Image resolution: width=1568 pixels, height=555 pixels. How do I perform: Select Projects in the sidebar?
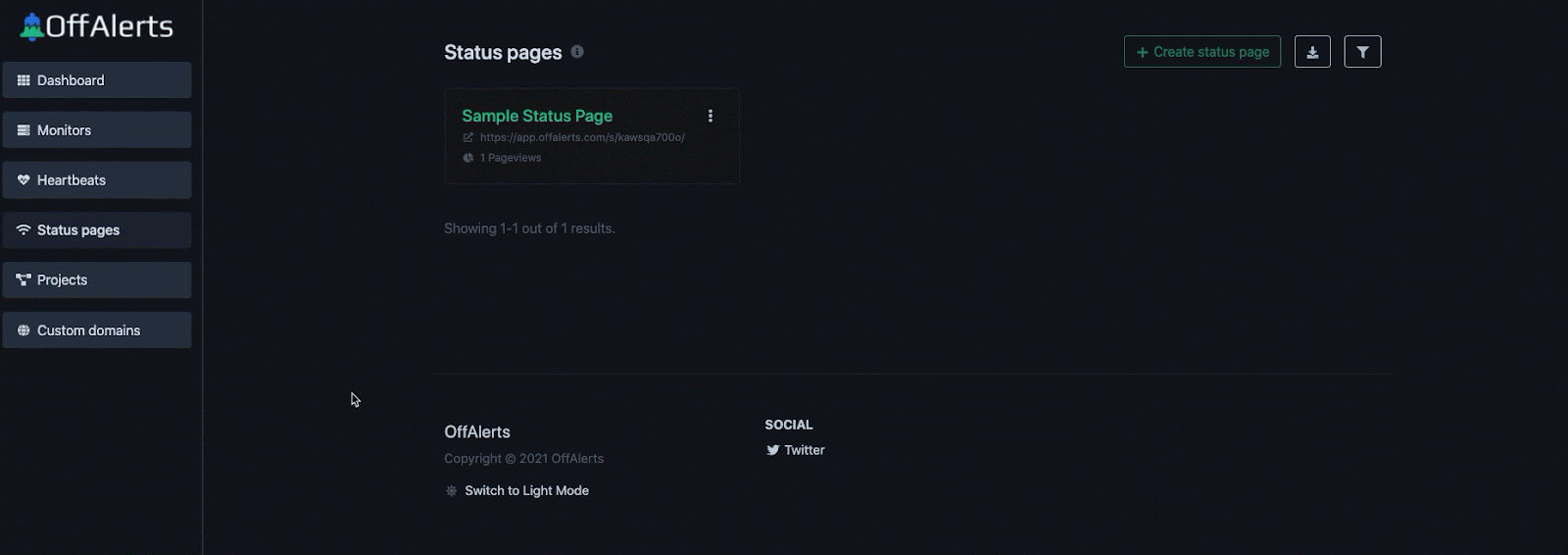96,280
